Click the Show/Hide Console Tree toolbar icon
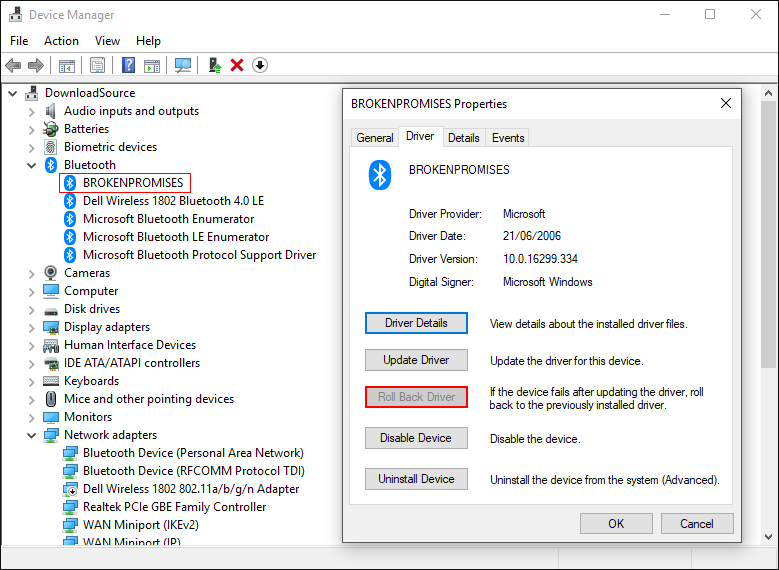779x570 pixels. tap(67, 65)
